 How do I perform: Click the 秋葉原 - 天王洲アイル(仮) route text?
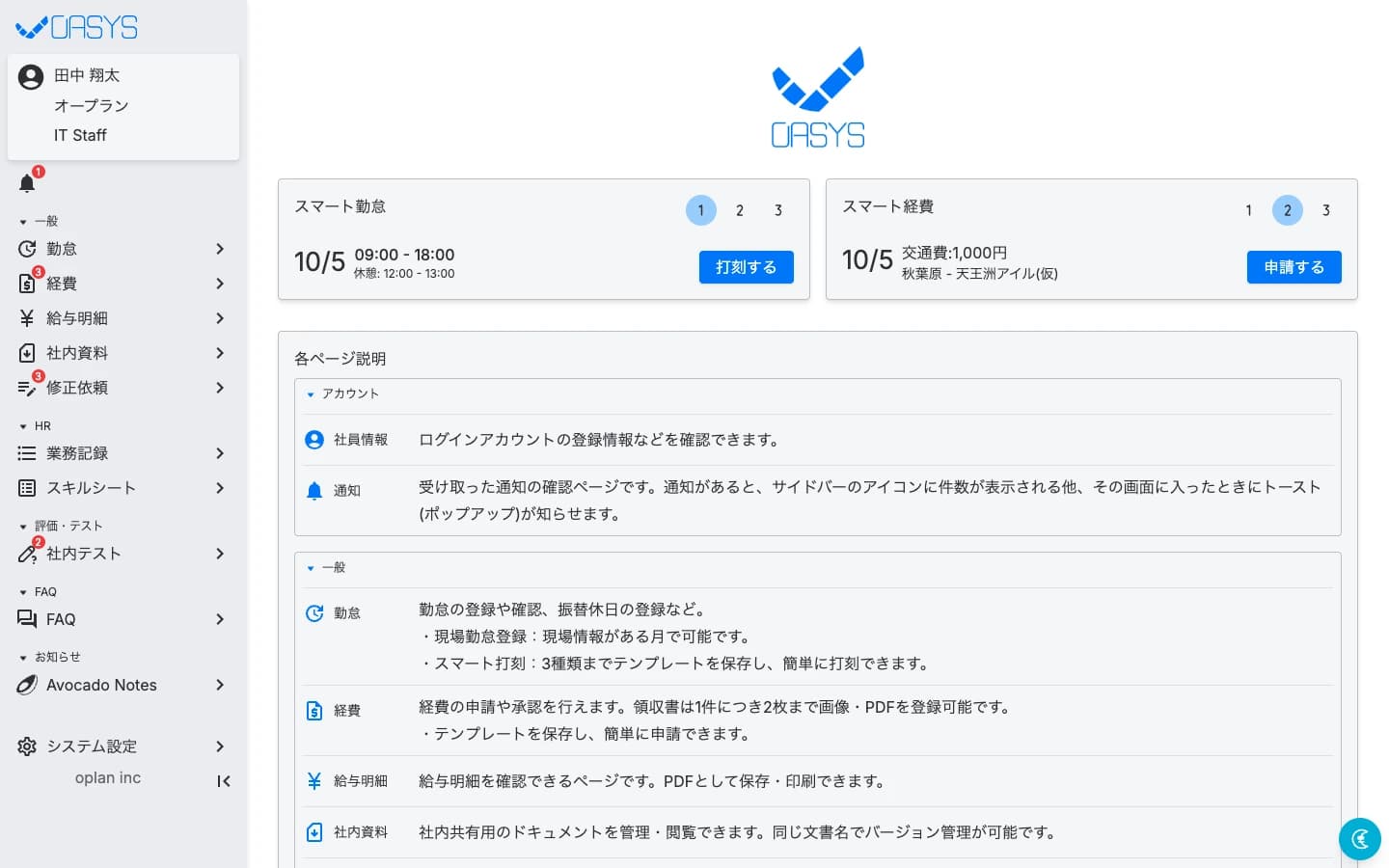coord(980,274)
